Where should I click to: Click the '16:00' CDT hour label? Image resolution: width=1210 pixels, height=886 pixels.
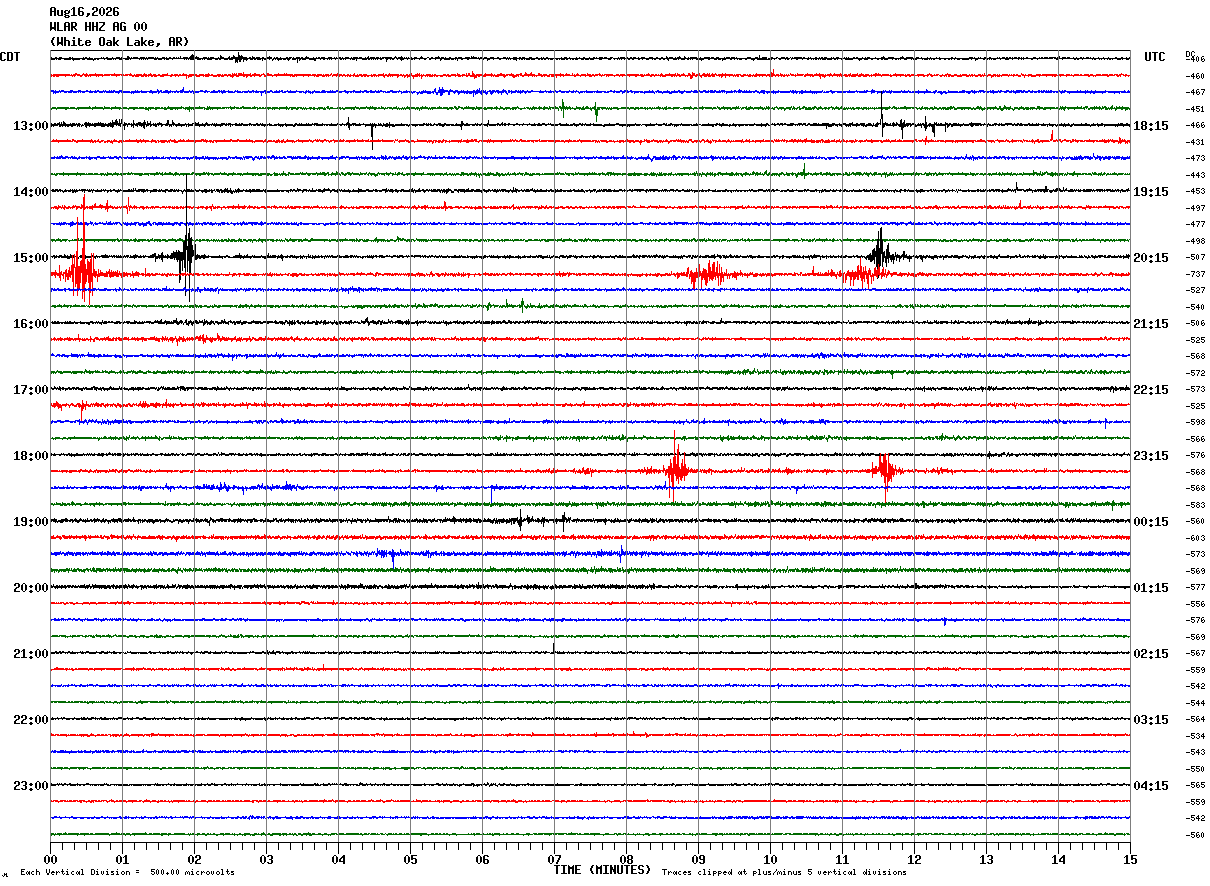(x=30, y=324)
